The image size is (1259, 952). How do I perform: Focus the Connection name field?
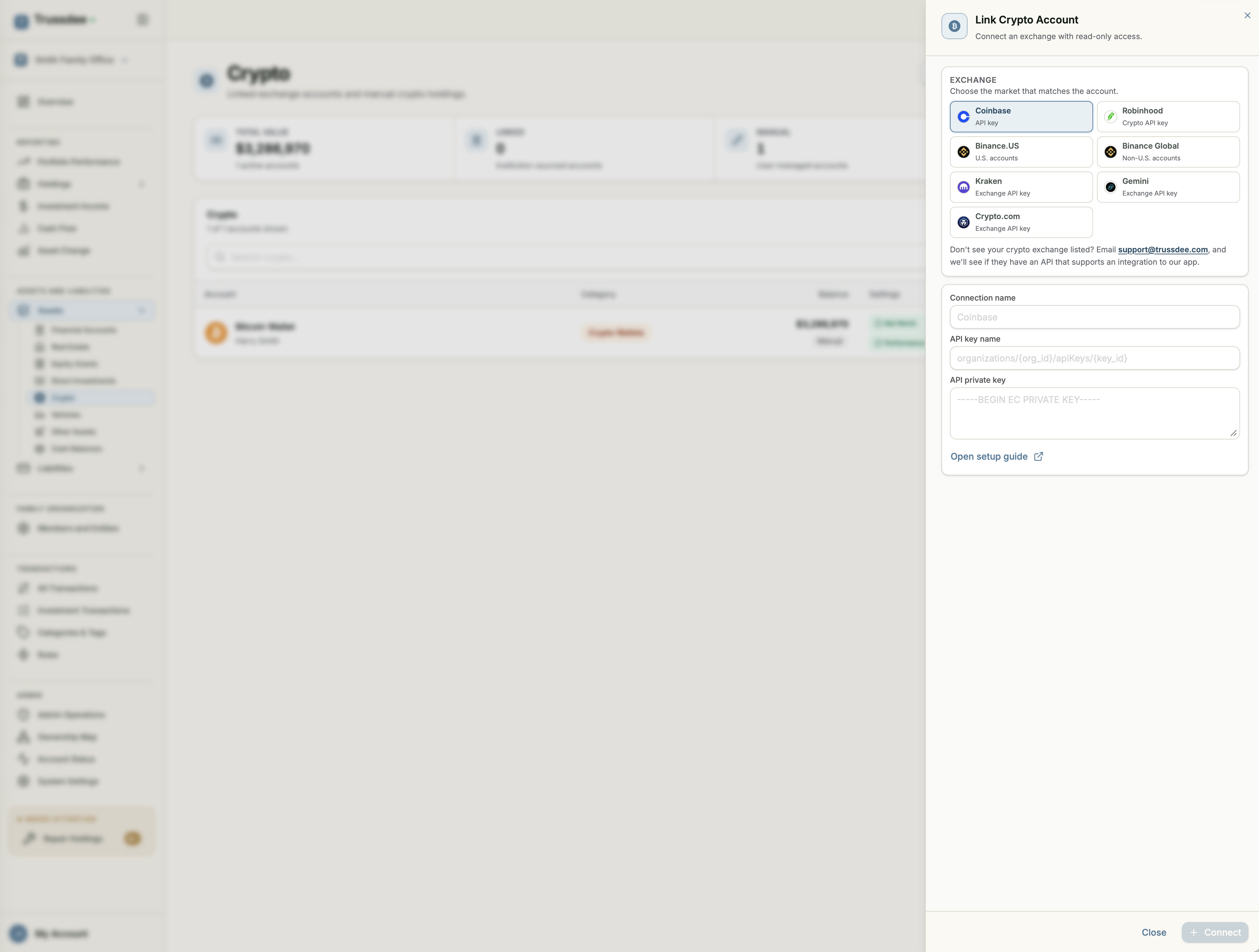click(1094, 317)
